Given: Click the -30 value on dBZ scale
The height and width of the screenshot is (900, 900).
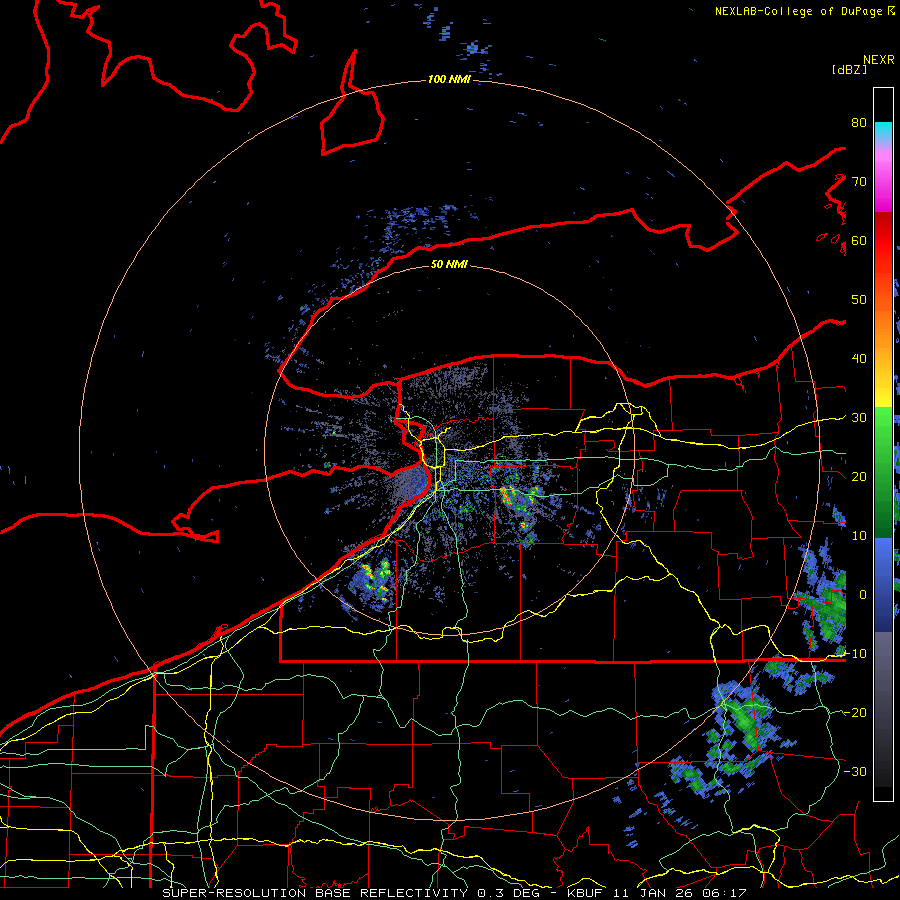Looking at the screenshot, I should click(x=855, y=771).
